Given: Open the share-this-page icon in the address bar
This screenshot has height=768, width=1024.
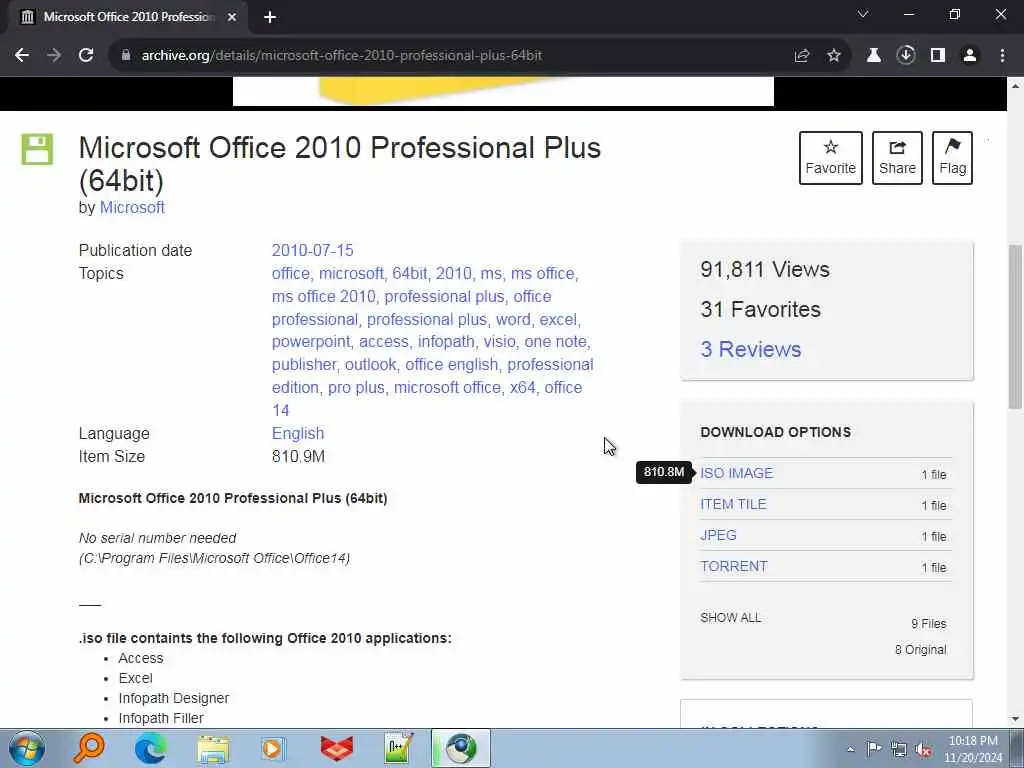Looking at the screenshot, I should [x=802, y=56].
